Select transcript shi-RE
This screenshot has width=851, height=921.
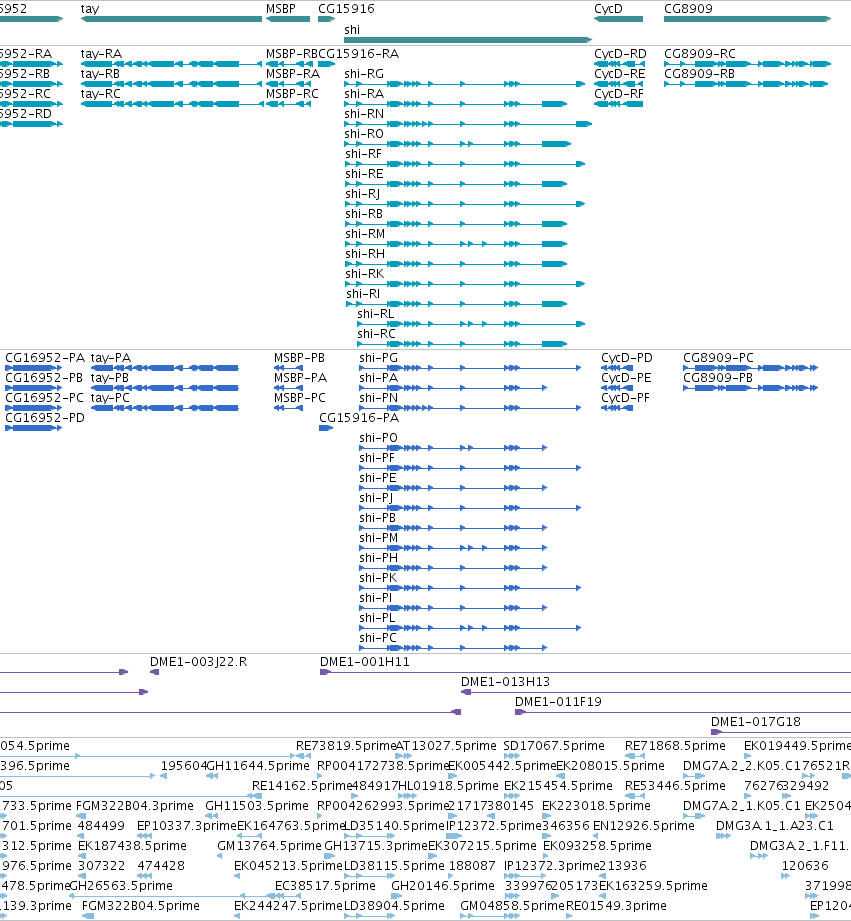(364, 174)
